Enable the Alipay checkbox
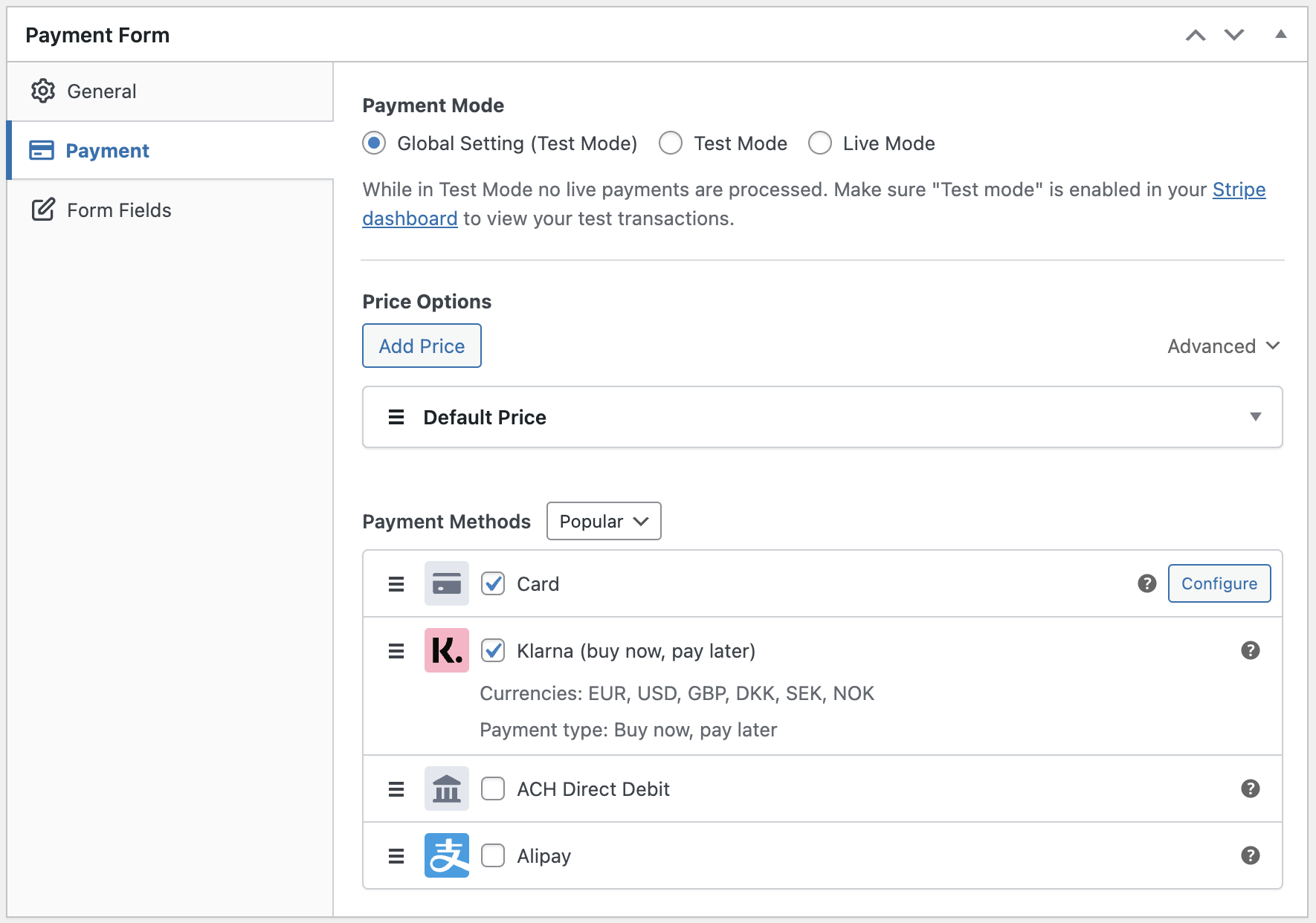This screenshot has height=923, width=1316. pos(493,855)
